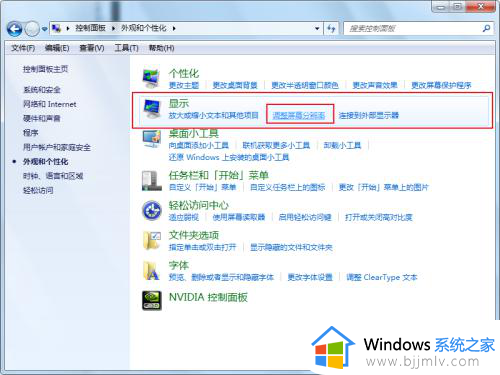Open the 帮助(H) menu

coord(161,48)
